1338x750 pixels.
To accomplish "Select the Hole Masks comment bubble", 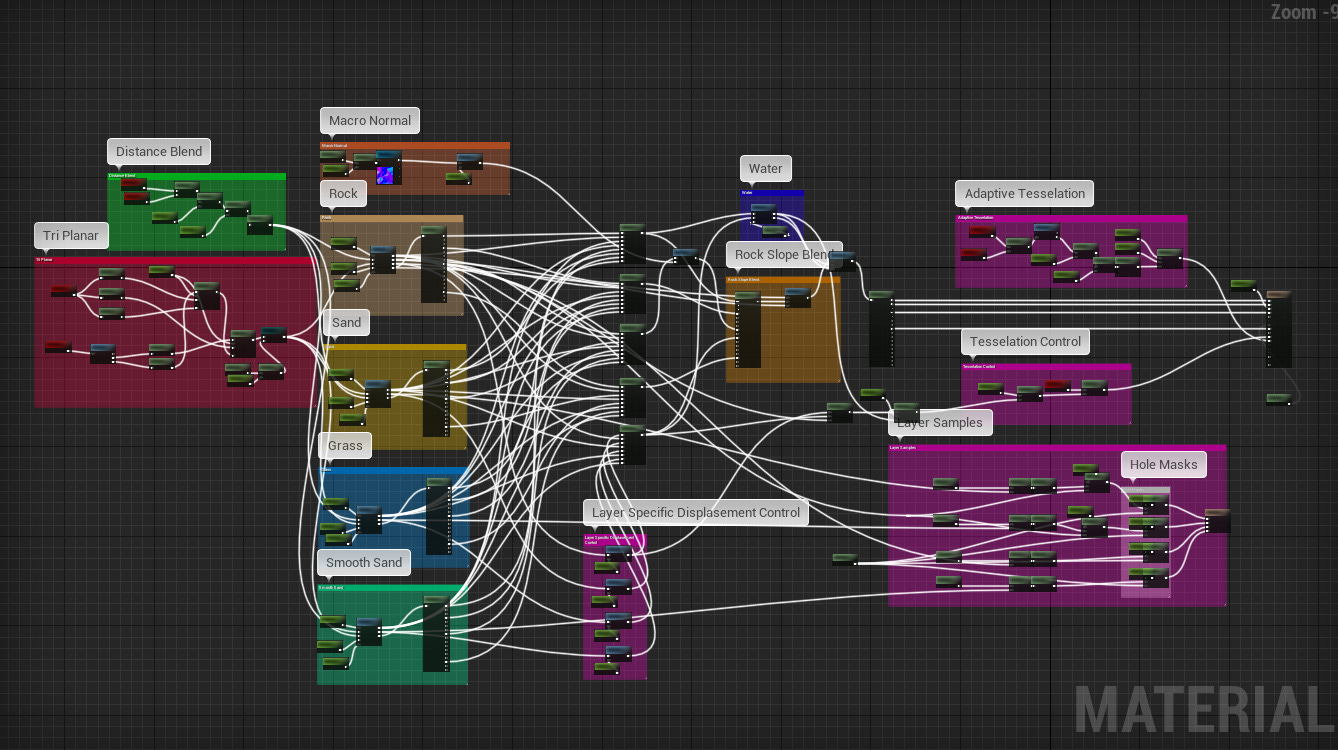I will click(x=1163, y=464).
